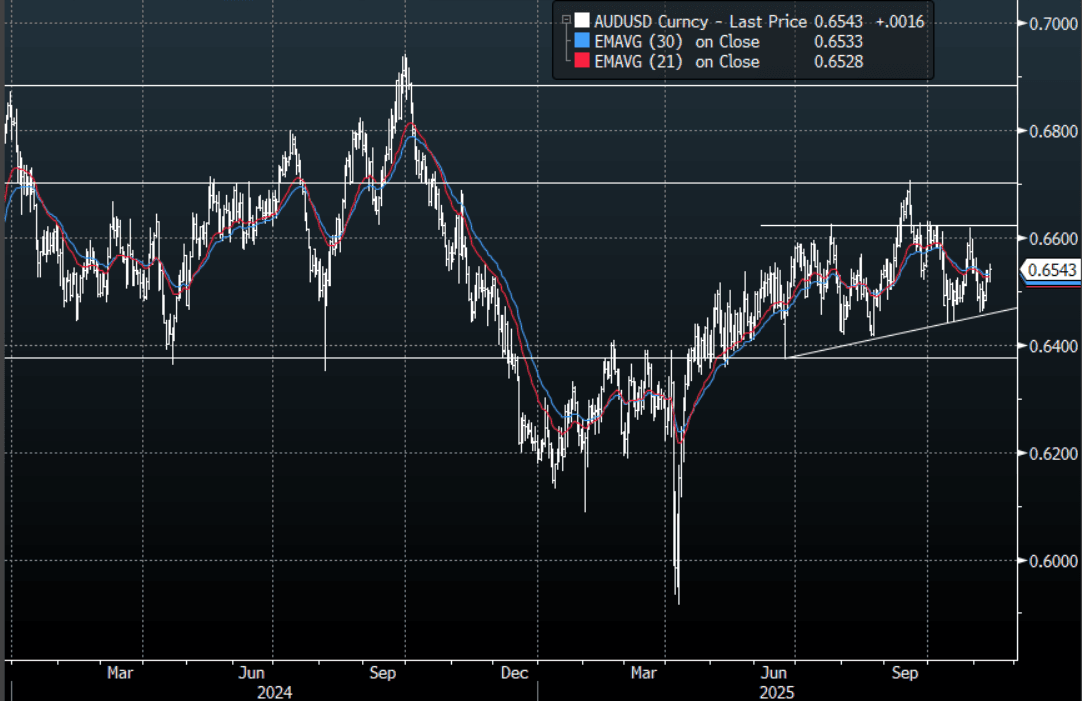Viewport: 1082px width, 701px height.
Task: Select the EMAVG (21) on Close series
Action: 677,62
